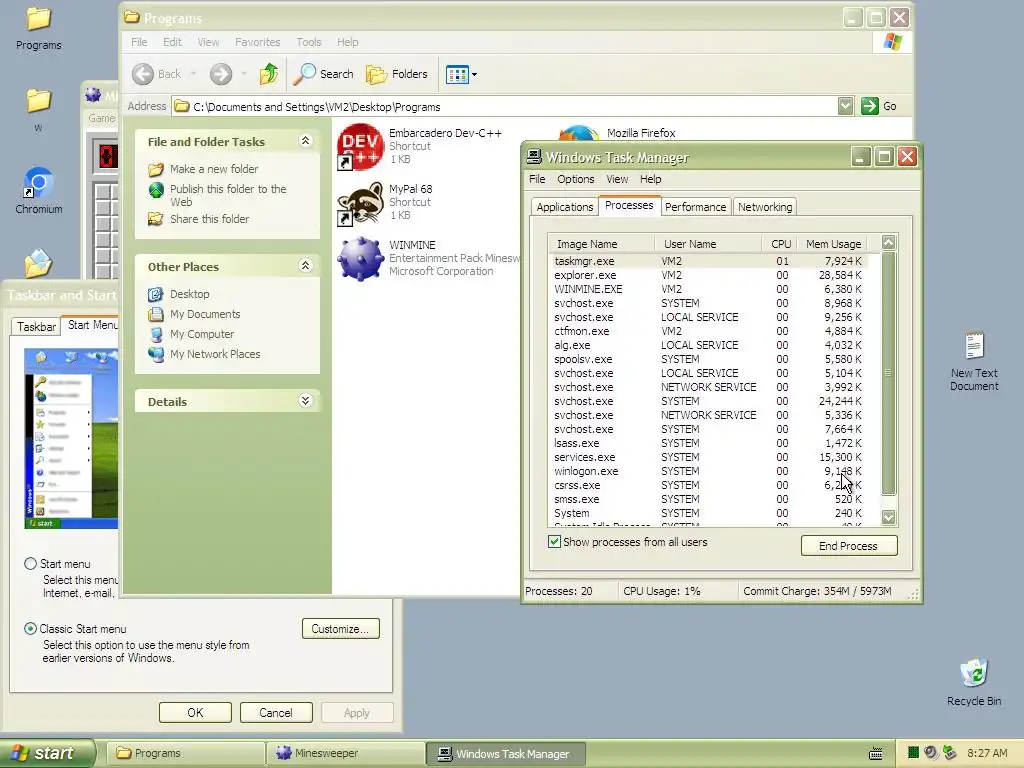
Task: Collapse the File and Folder Tasks section
Action: [x=305, y=141]
